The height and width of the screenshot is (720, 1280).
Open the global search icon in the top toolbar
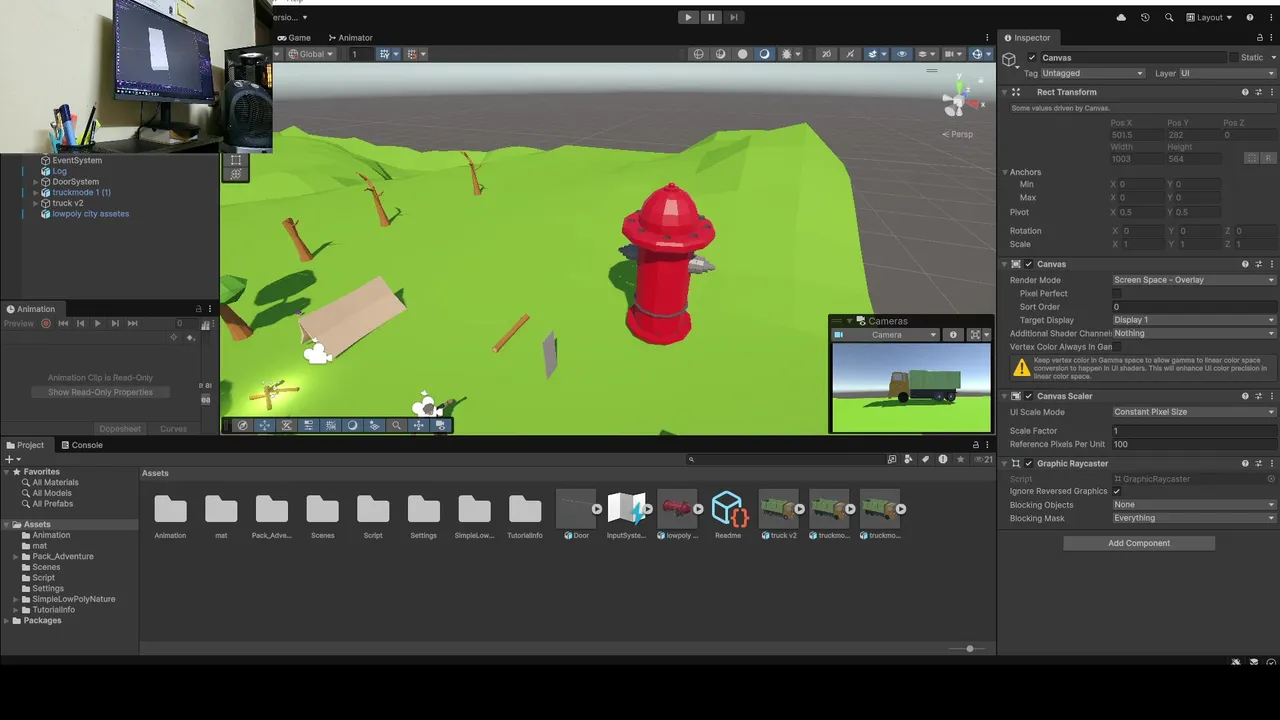1169,17
